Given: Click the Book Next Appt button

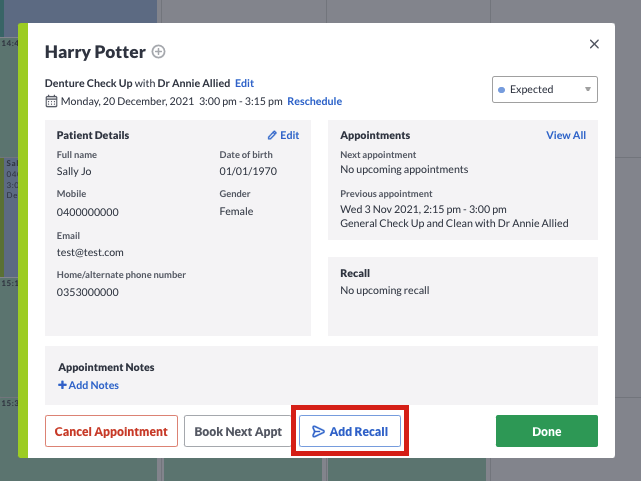Looking at the screenshot, I should (x=238, y=431).
